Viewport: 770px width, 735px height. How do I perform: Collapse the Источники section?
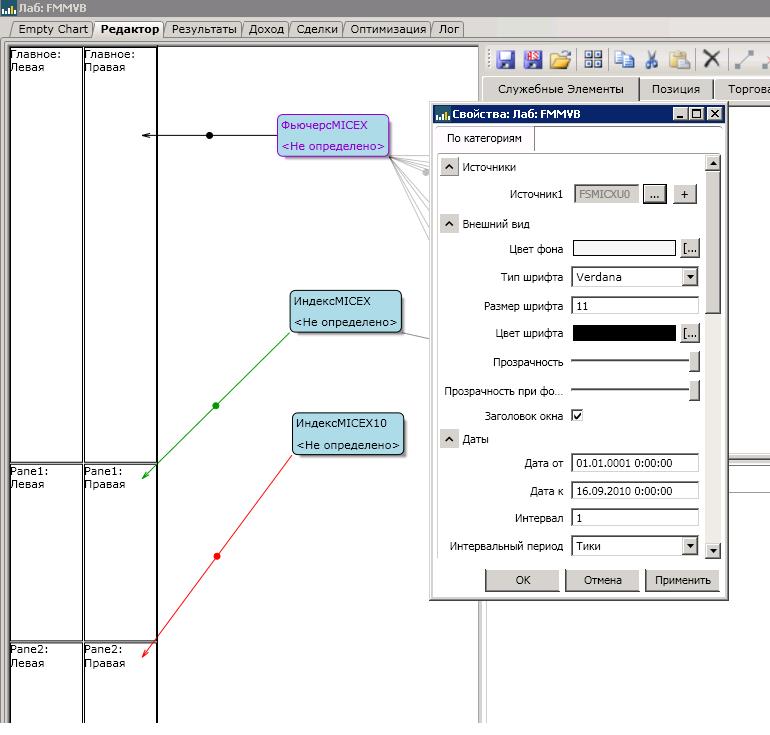click(x=450, y=168)
